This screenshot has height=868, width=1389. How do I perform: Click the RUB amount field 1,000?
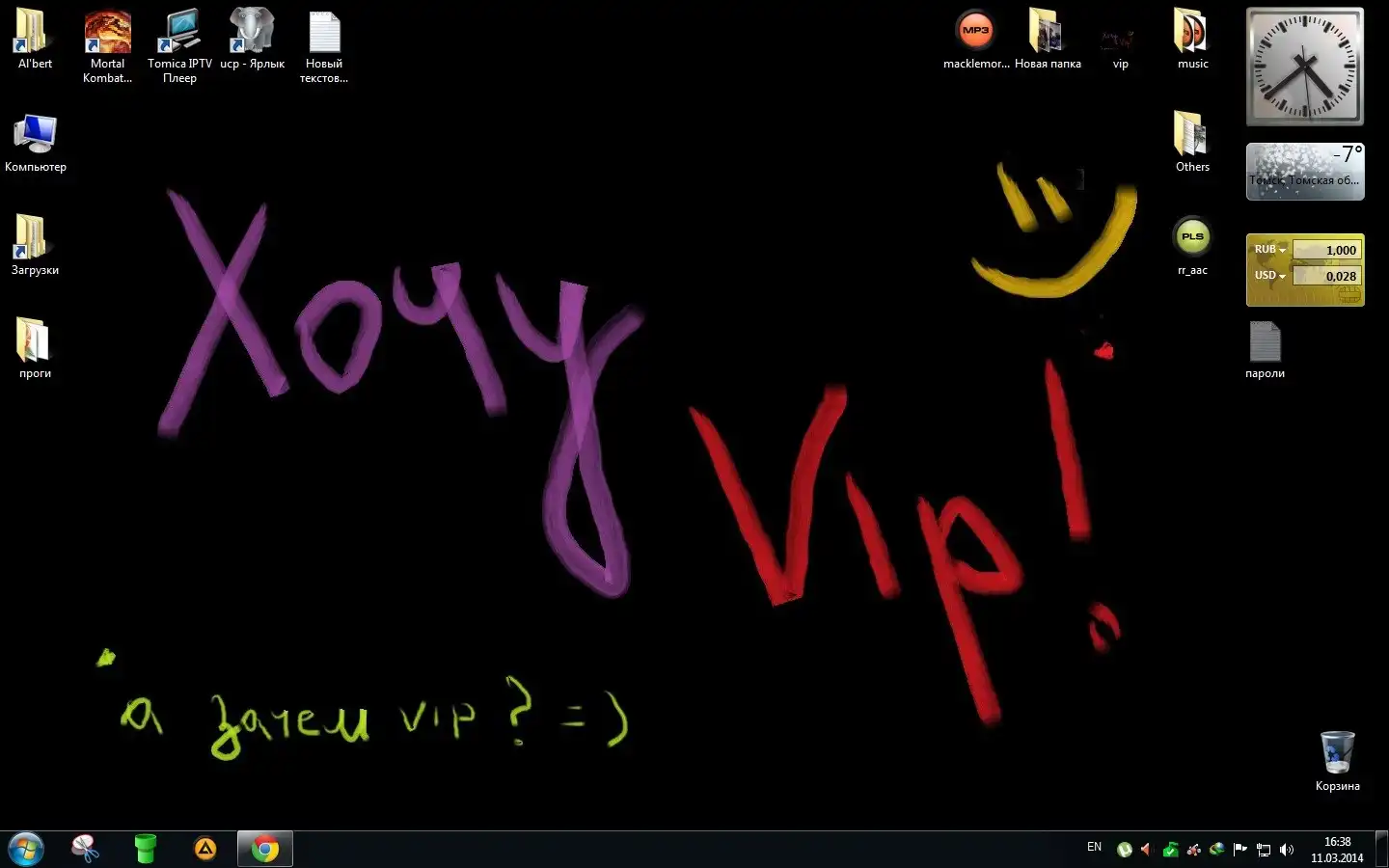point(1326,250)
